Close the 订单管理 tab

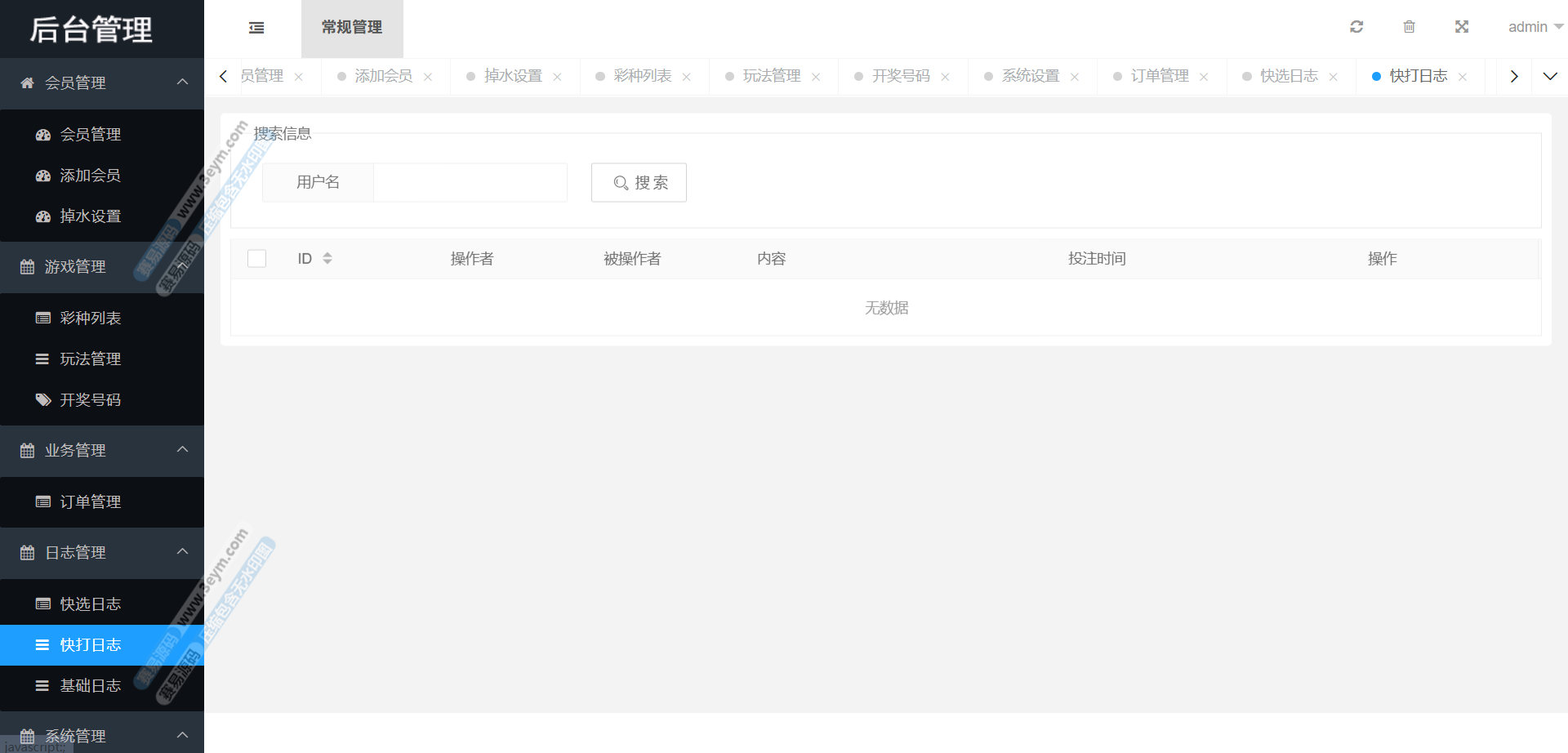[x=1204, y=77]
